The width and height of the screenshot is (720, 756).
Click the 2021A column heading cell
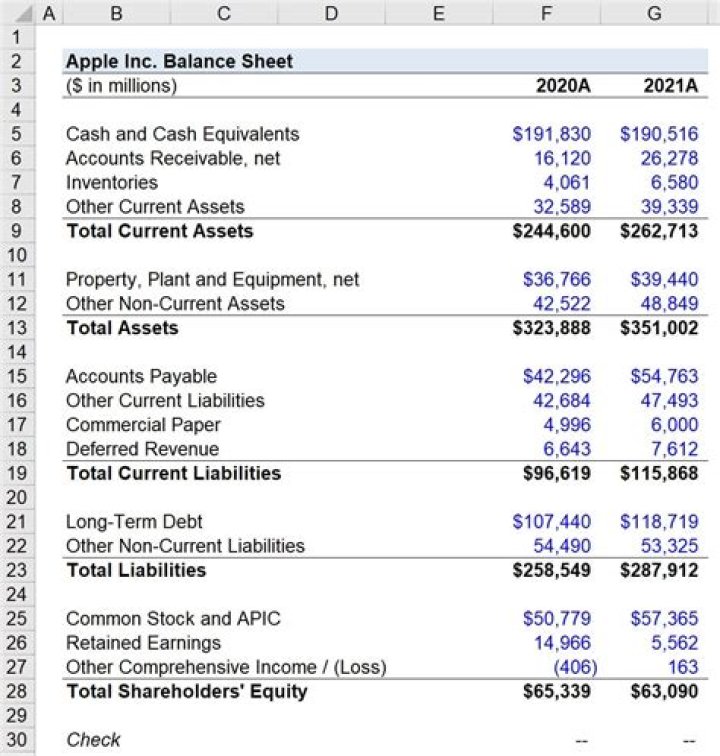tap(671, 85)
